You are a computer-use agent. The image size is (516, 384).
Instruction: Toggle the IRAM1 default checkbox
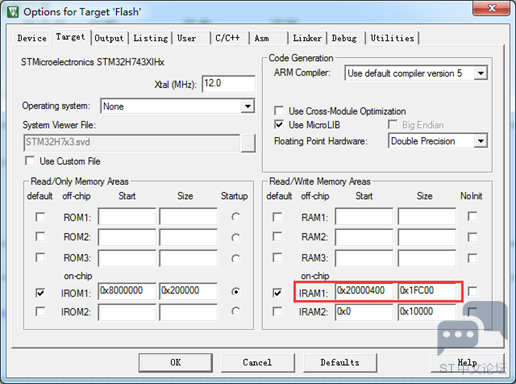click(277, 293)
